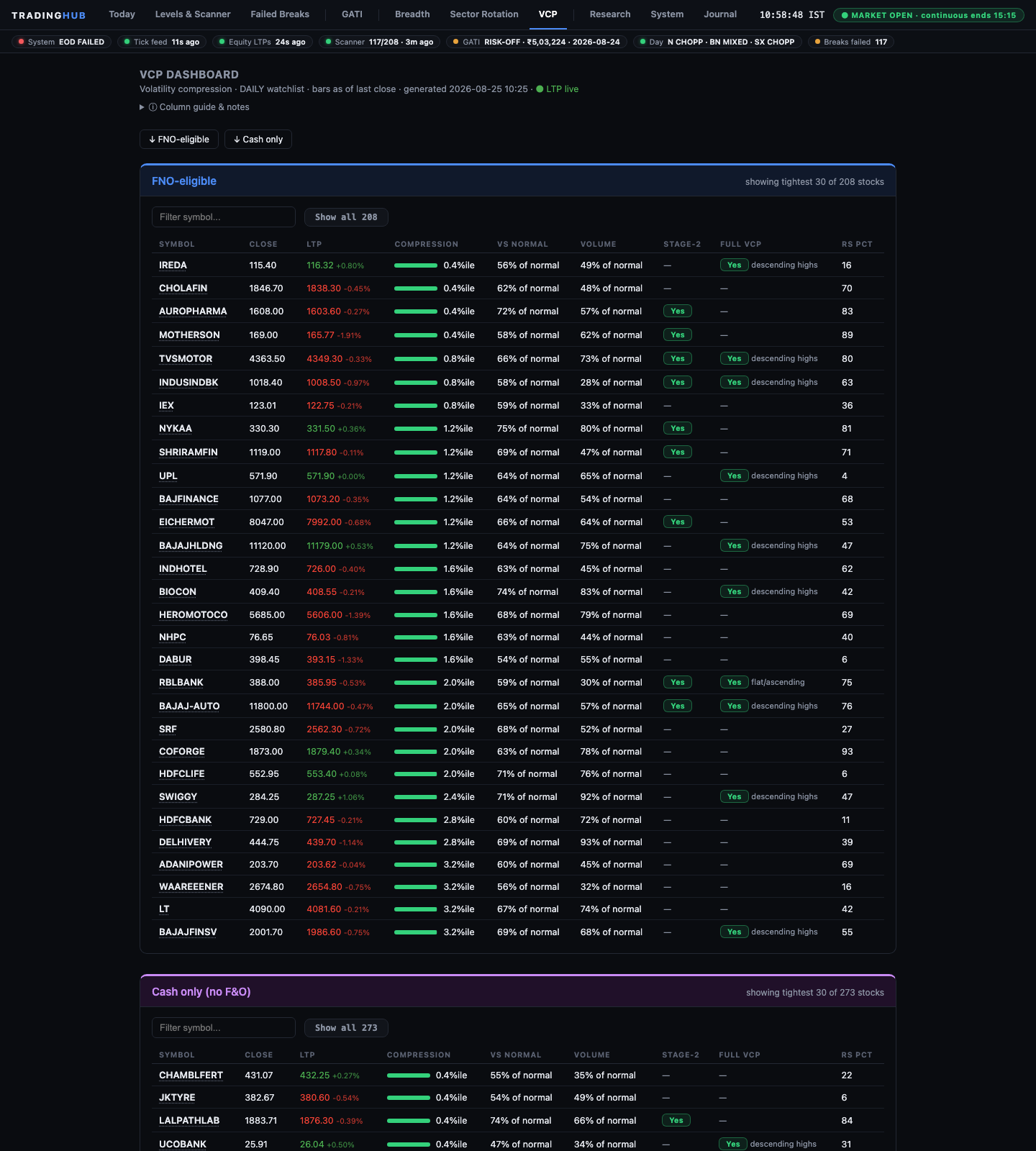
Task: Open the RBLBANK symbol link
Action: pyautogui.click(x=181, y=683)
